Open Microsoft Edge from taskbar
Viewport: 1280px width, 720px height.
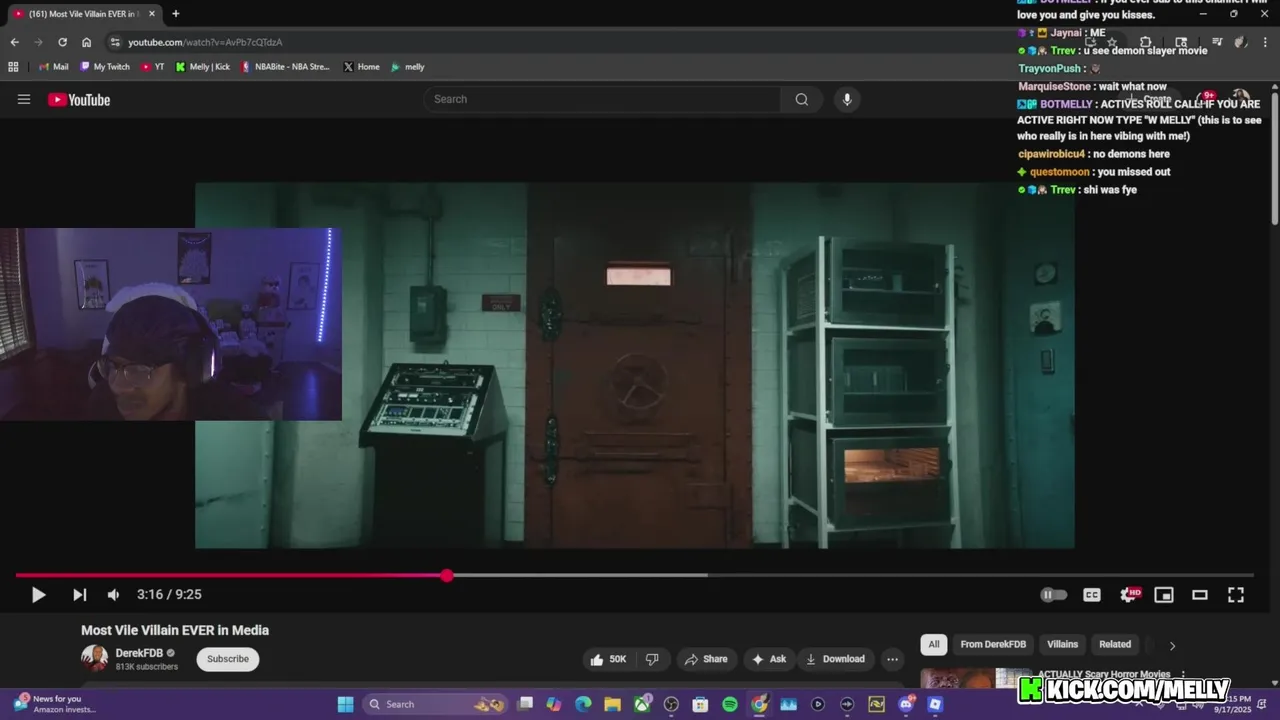[x=583, y=704]
